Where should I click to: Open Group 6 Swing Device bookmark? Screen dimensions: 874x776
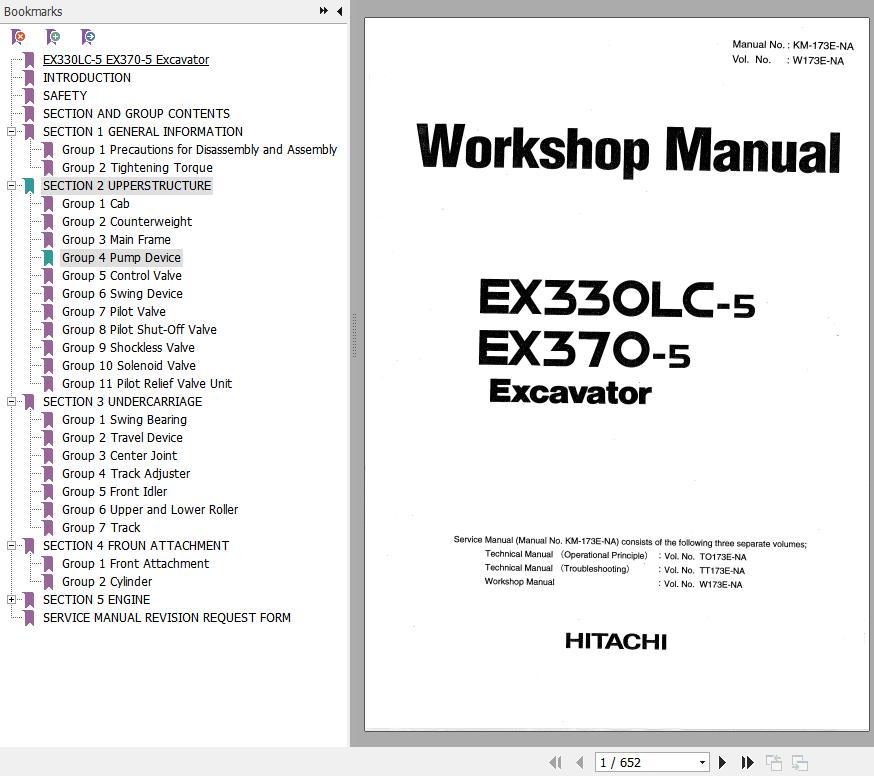tap(123, 294)
